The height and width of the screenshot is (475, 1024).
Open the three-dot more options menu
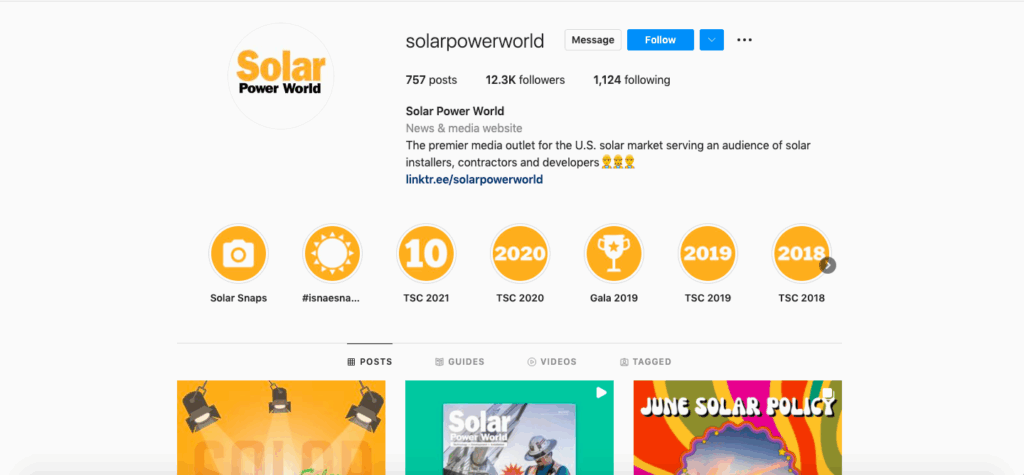[744, 40]
